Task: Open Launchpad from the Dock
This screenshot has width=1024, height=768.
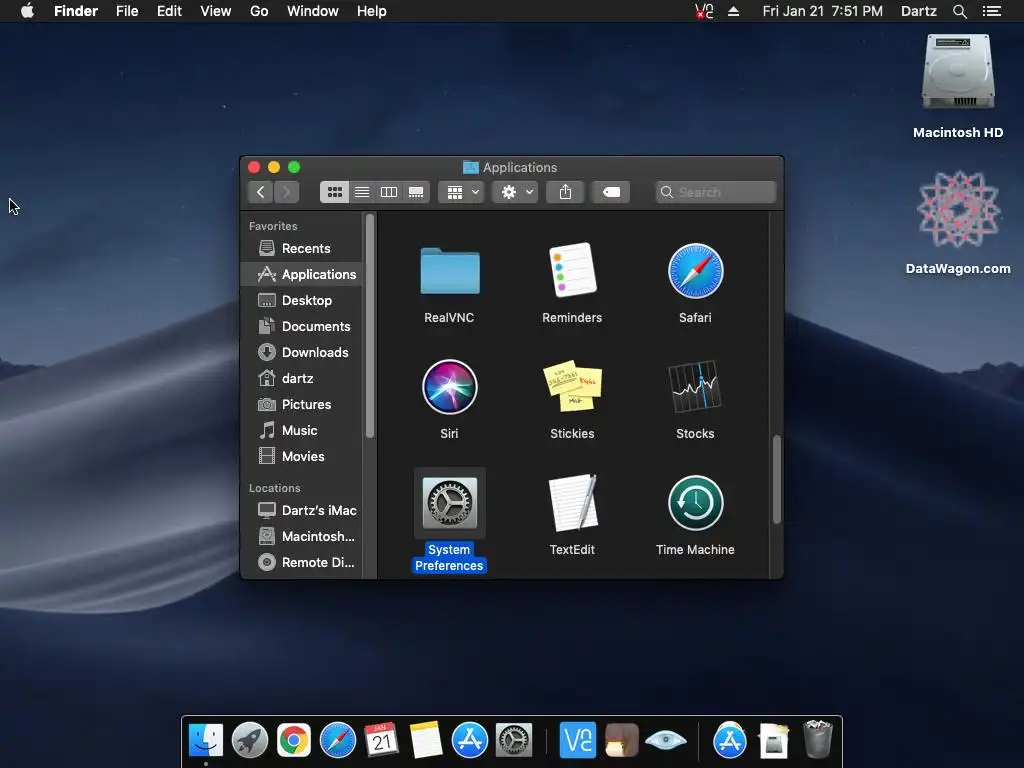Action: coord(249,740)
